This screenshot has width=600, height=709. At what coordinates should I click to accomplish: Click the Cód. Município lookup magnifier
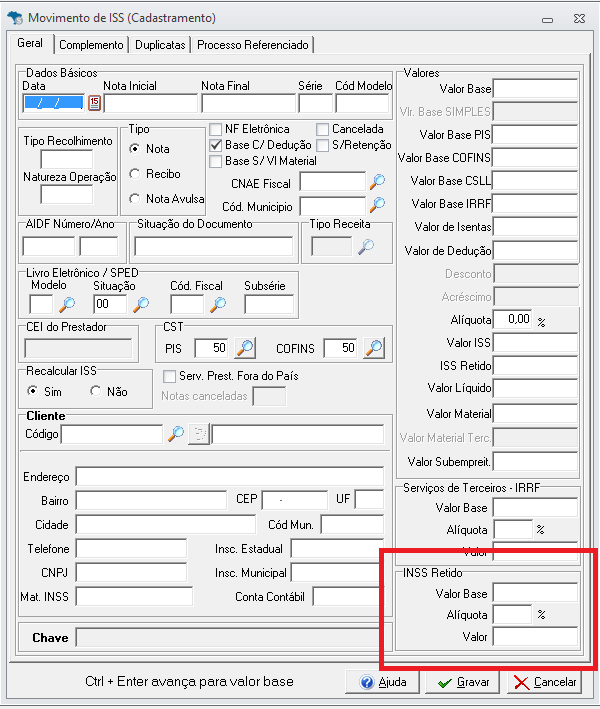377,205
